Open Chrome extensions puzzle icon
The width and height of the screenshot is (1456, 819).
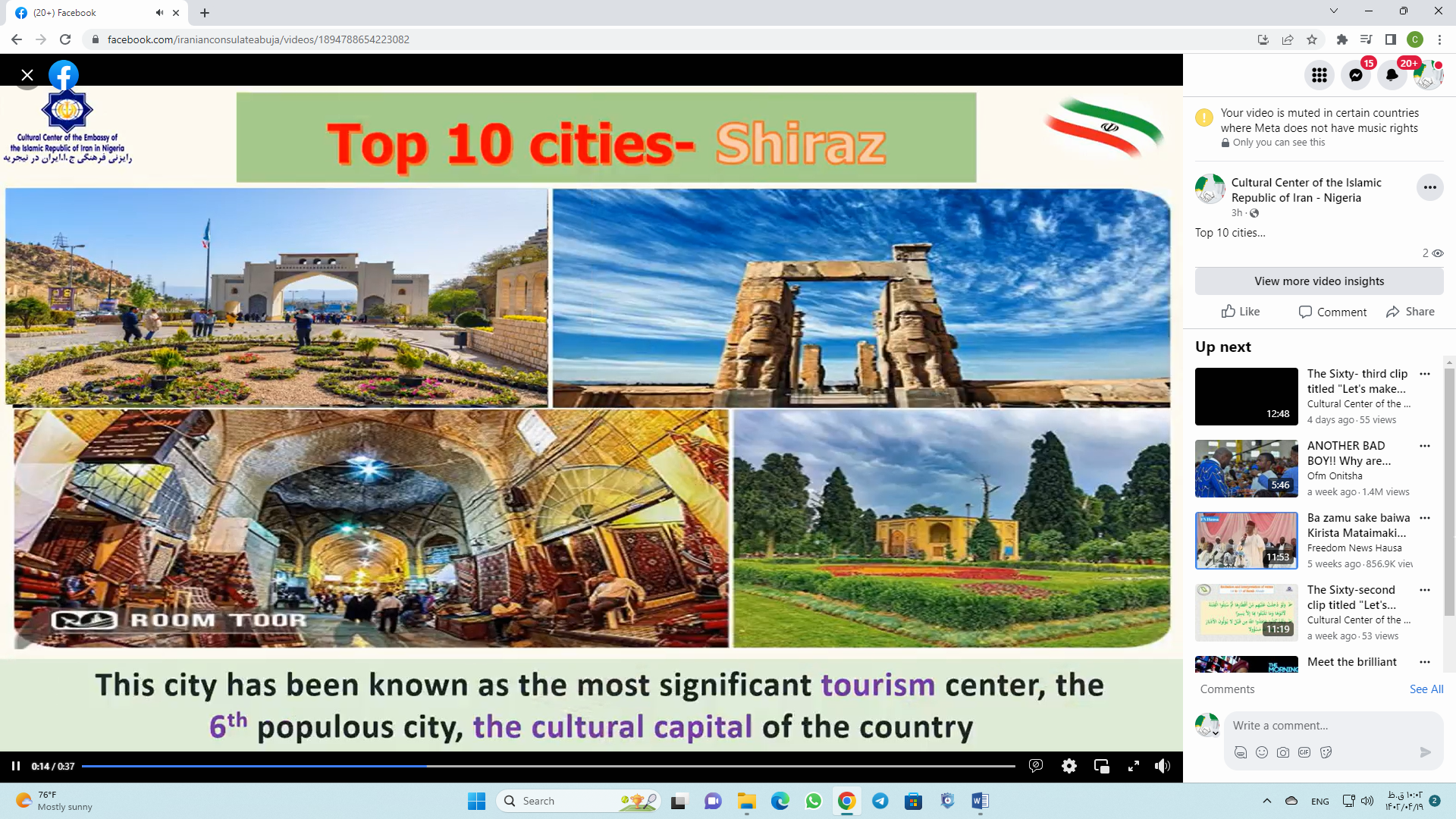(1342, 39)
